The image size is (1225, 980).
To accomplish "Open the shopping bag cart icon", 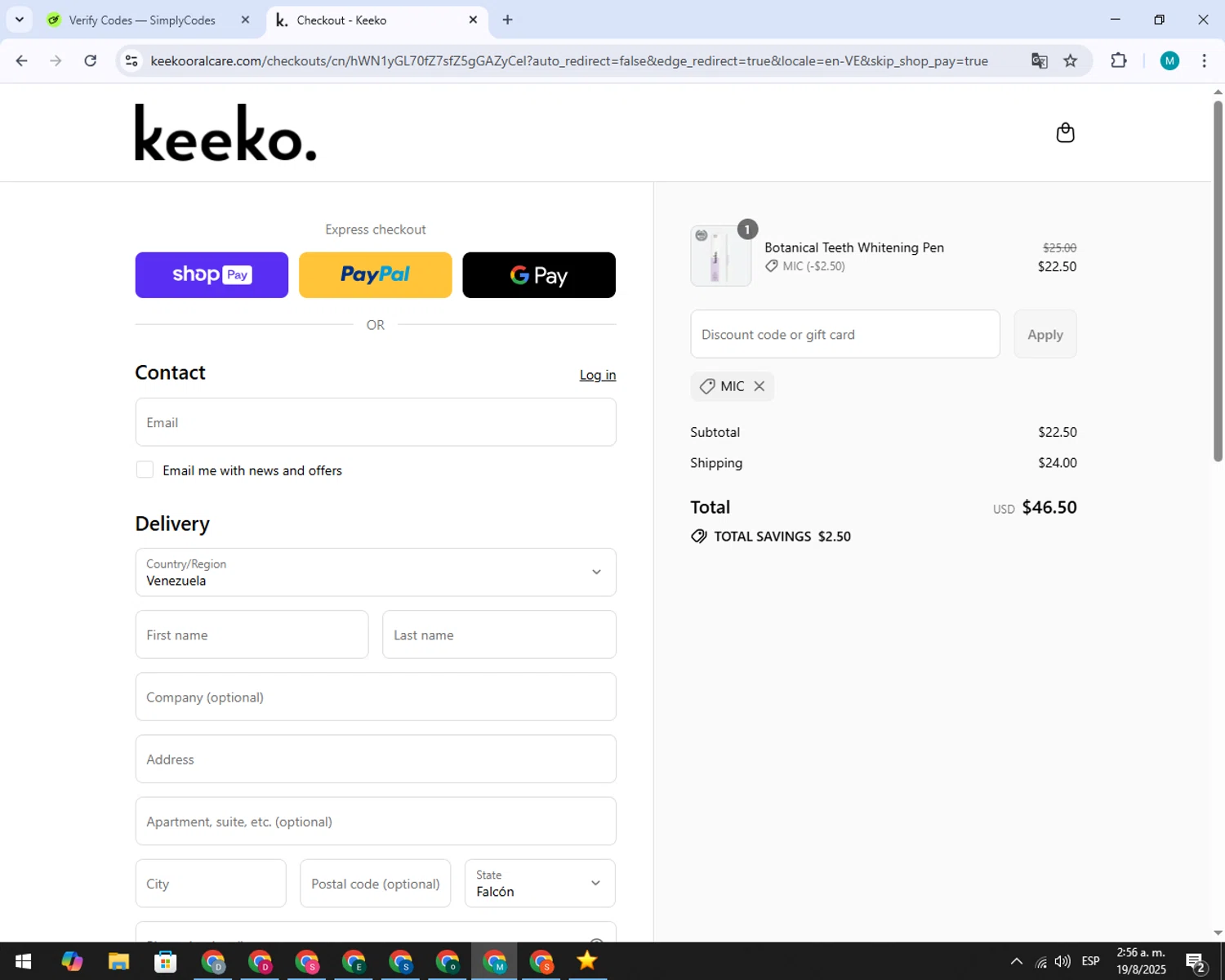I will [1065, 132].
